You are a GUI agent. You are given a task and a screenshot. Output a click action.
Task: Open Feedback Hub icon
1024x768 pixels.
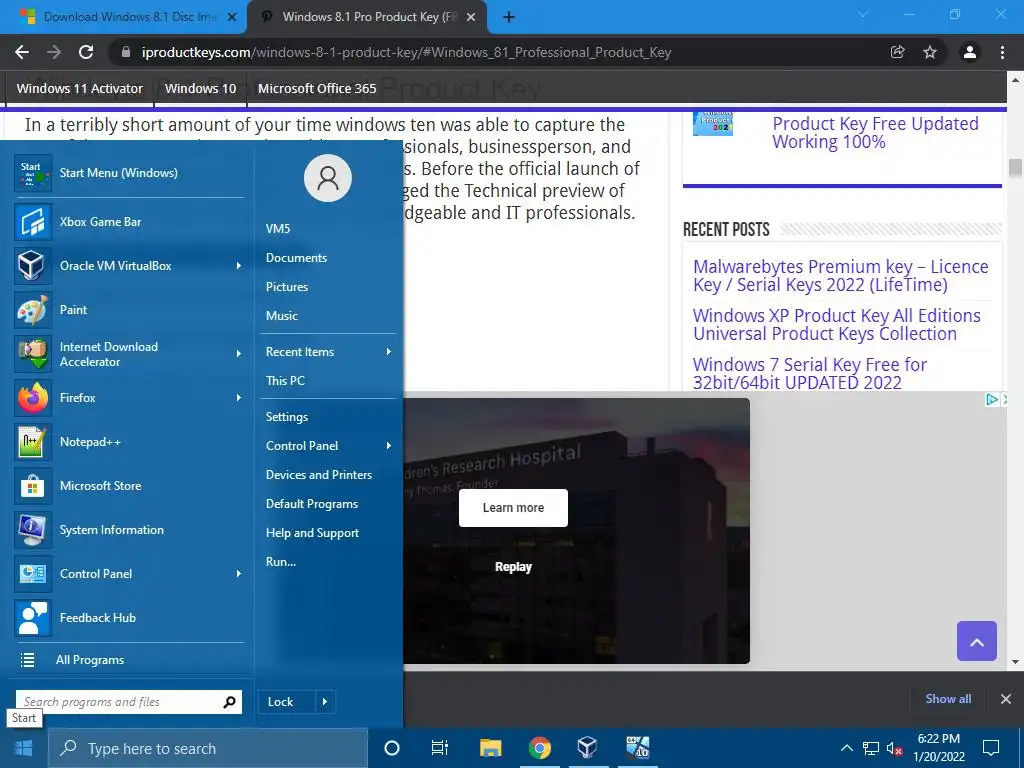pos(33,618)
